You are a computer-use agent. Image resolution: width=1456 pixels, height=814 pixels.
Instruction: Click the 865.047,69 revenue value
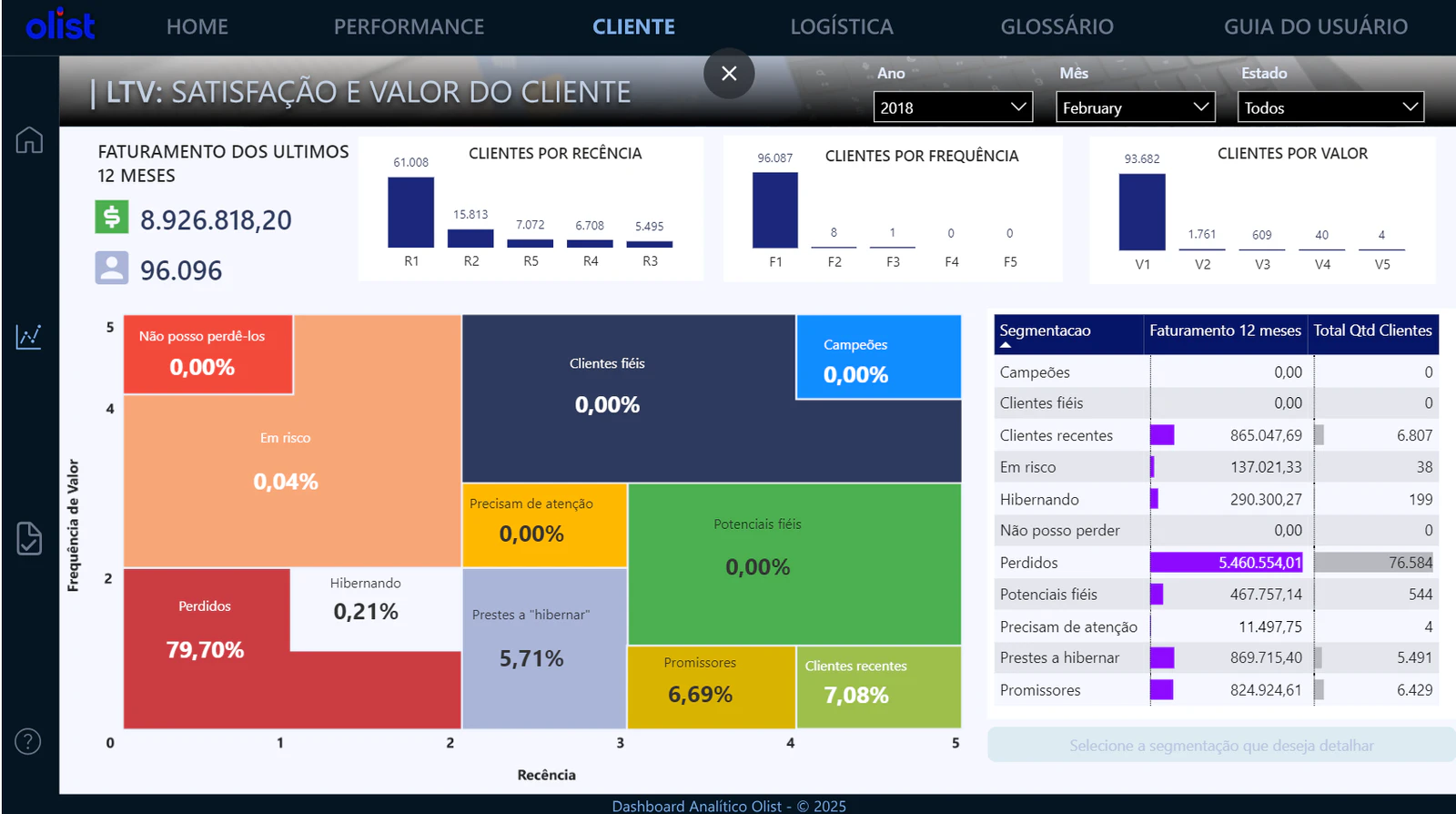pyautogui.click(x=1266, y=435)
